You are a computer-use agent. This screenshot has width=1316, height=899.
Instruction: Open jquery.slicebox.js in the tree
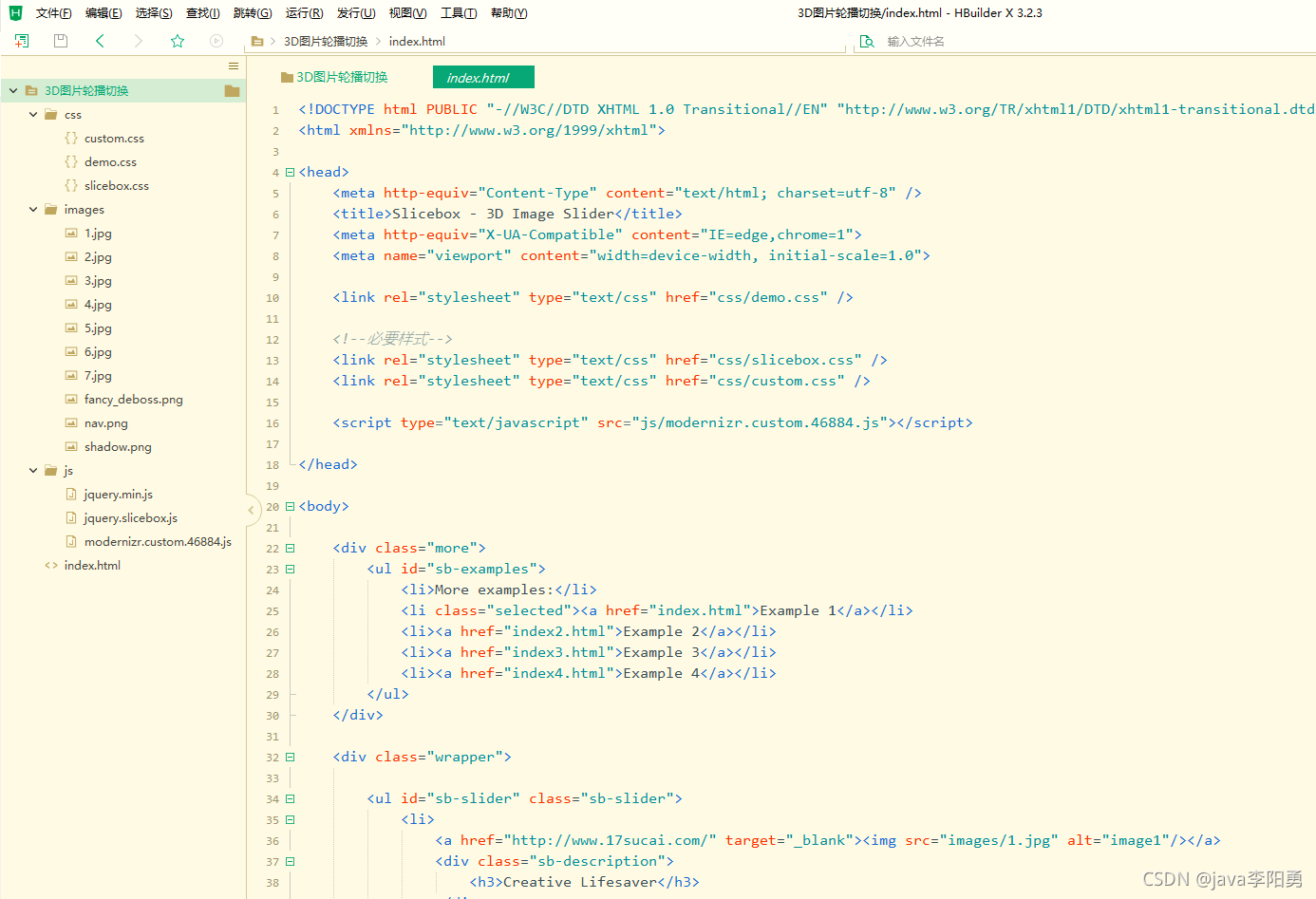(x=130, y=517)
